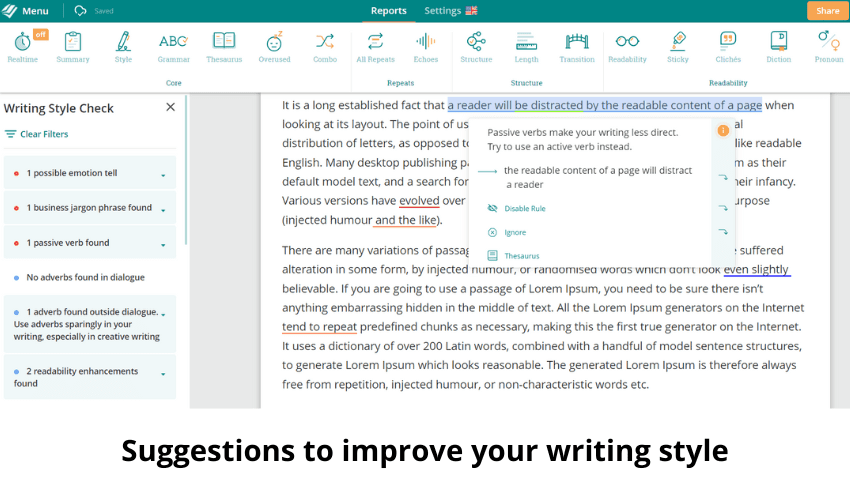The width and height of the screenshot is (850, 500).
Task: Apply the suggested active-voice replacement
Action: (597, 177)
